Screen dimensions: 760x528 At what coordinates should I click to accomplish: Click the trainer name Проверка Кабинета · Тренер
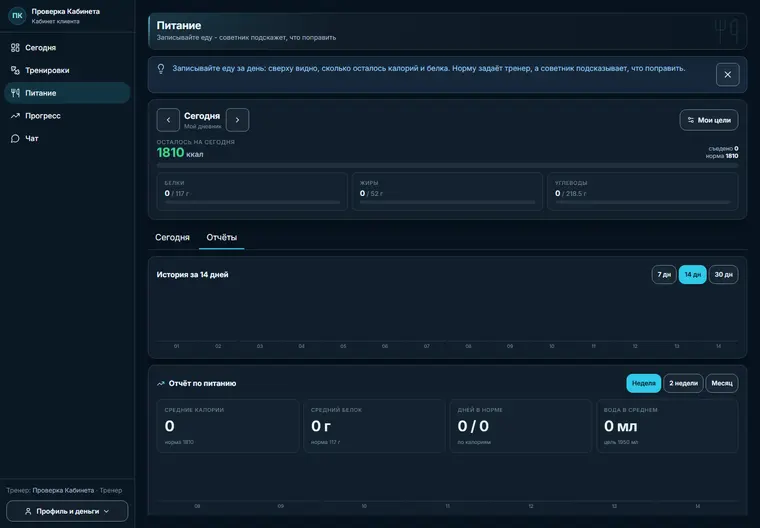tap(77, 490)
